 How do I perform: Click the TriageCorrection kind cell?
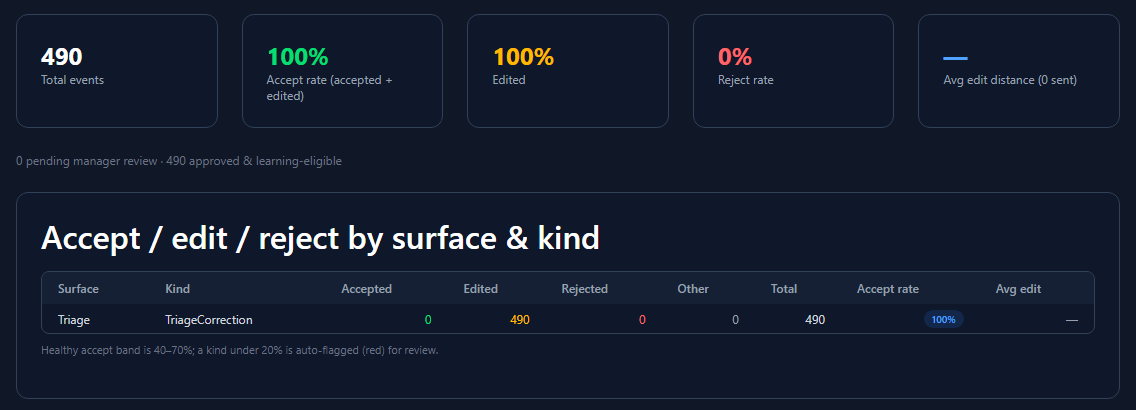(209, 319)
